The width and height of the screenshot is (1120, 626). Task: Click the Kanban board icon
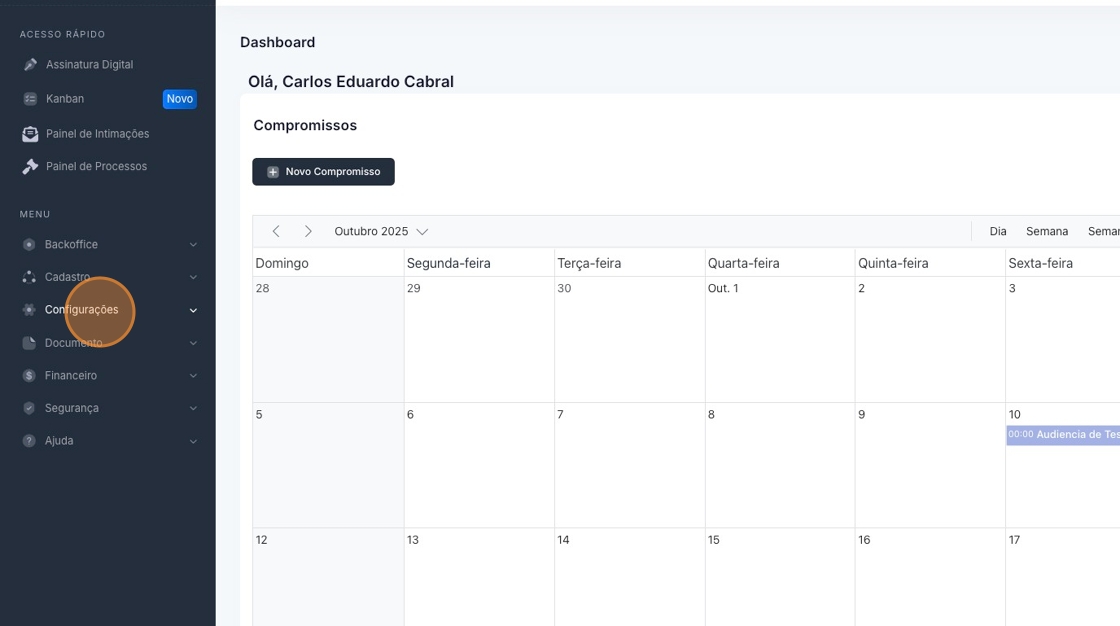click(x=30, y=99)
